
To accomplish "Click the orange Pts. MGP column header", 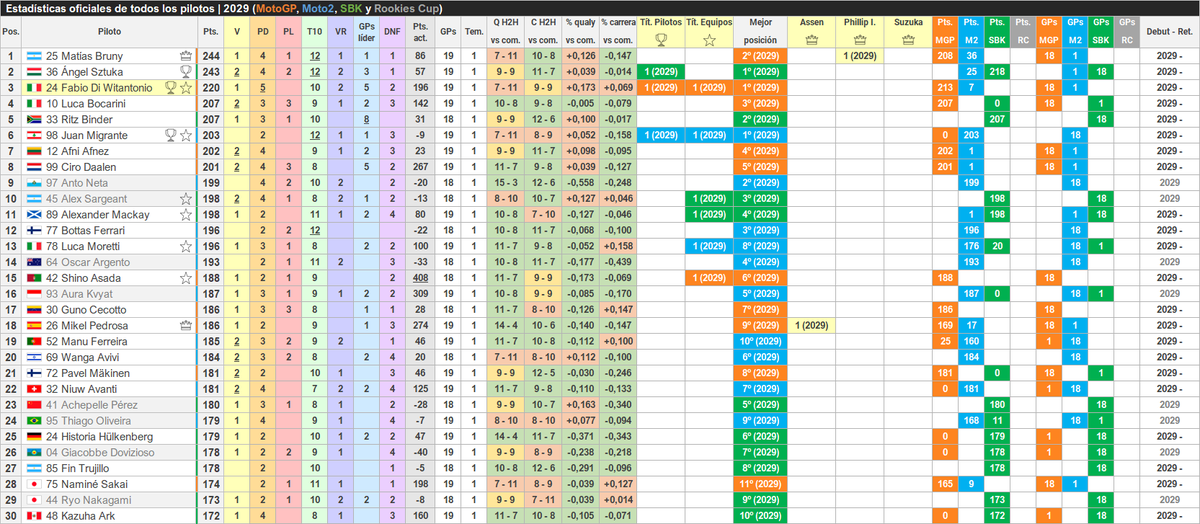I will click(x=945, y=32).
